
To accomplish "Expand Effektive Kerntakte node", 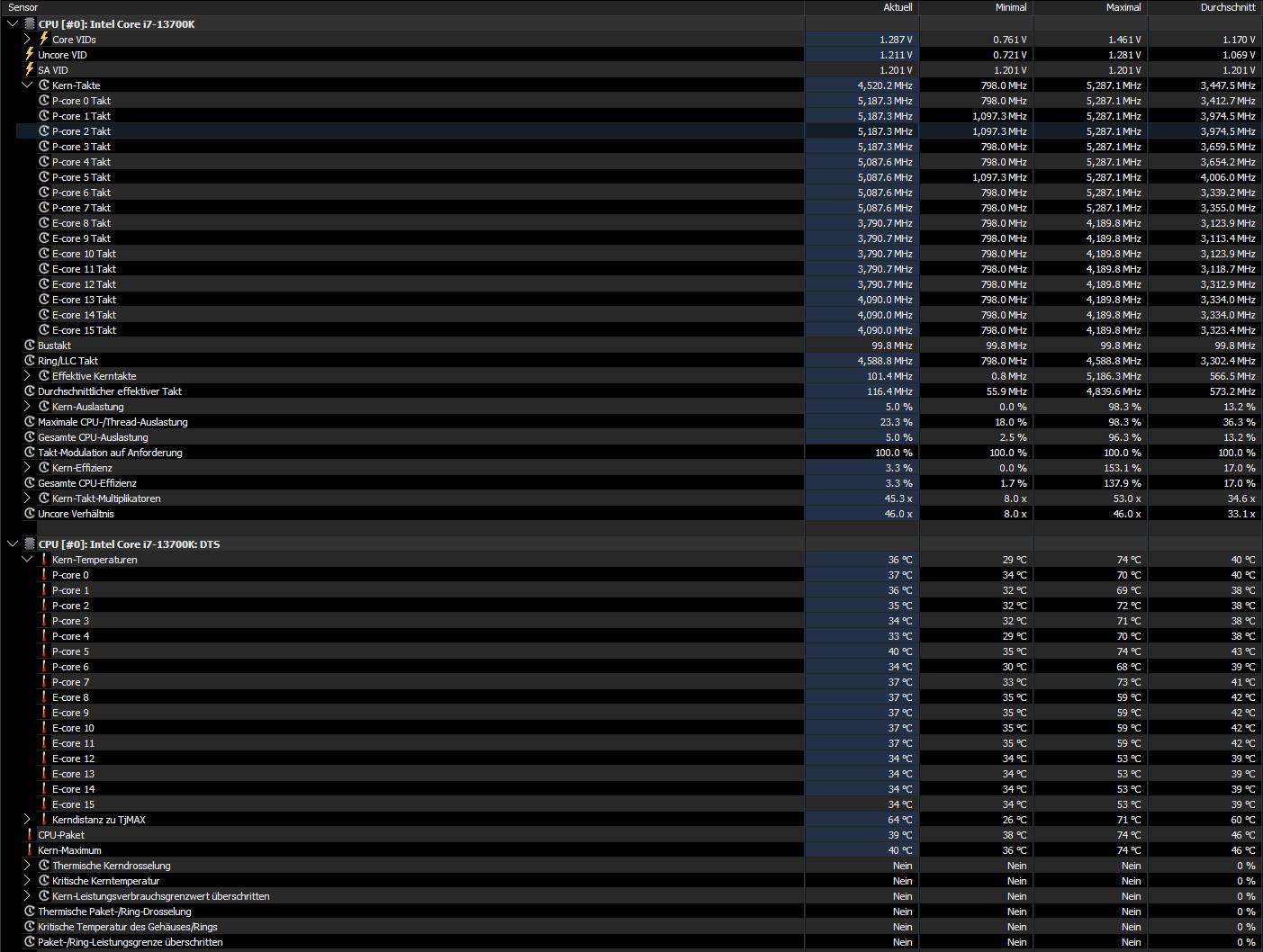I will click(27, 376).
